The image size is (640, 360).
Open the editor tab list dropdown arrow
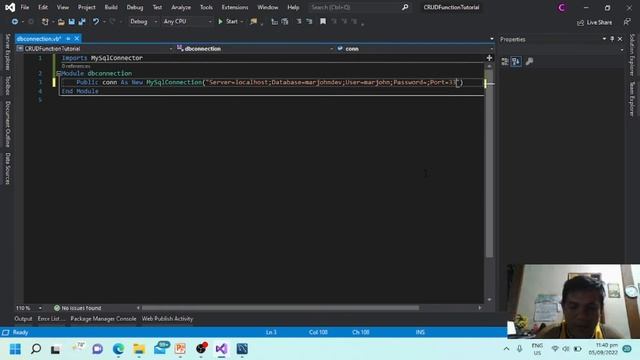(491, 39)
